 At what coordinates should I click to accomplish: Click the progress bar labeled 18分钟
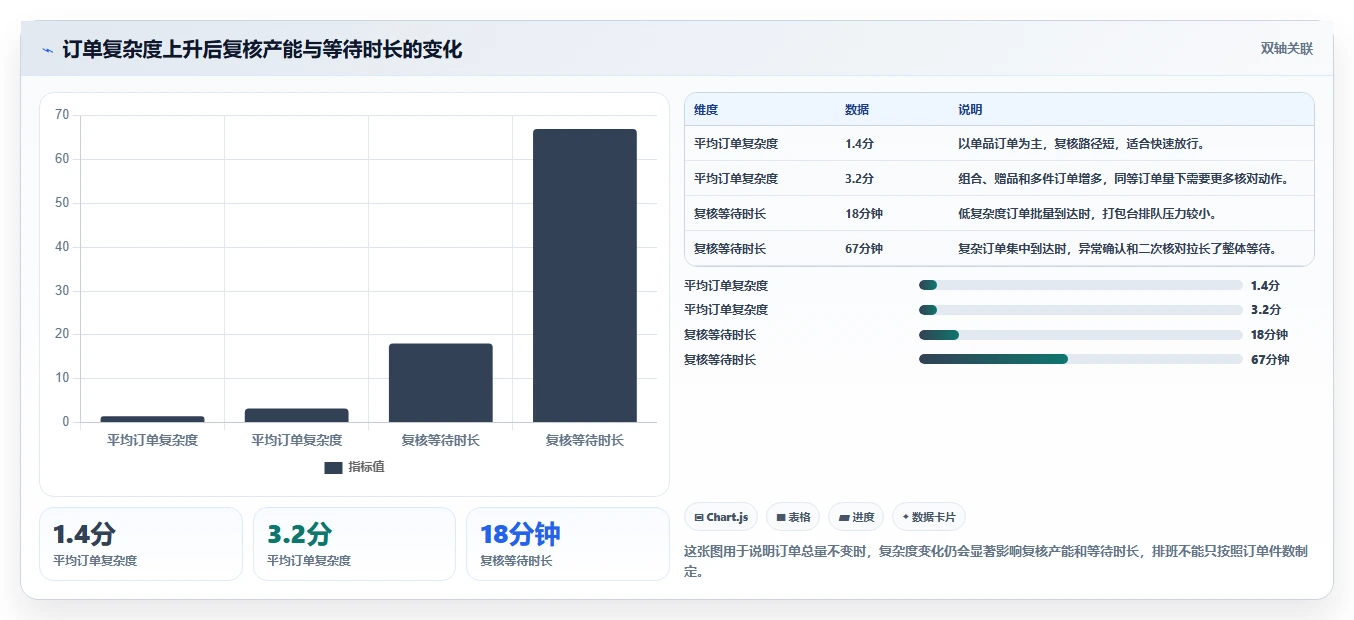click(1080, 335)
